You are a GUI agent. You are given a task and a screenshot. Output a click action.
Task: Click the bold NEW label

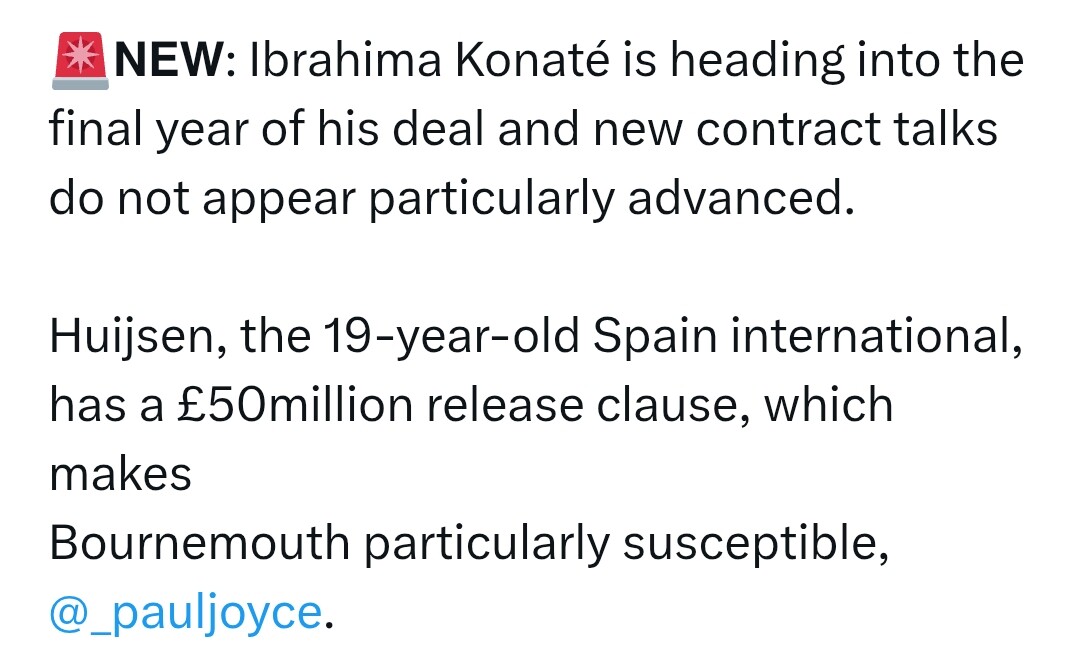(x=169, y=60)
